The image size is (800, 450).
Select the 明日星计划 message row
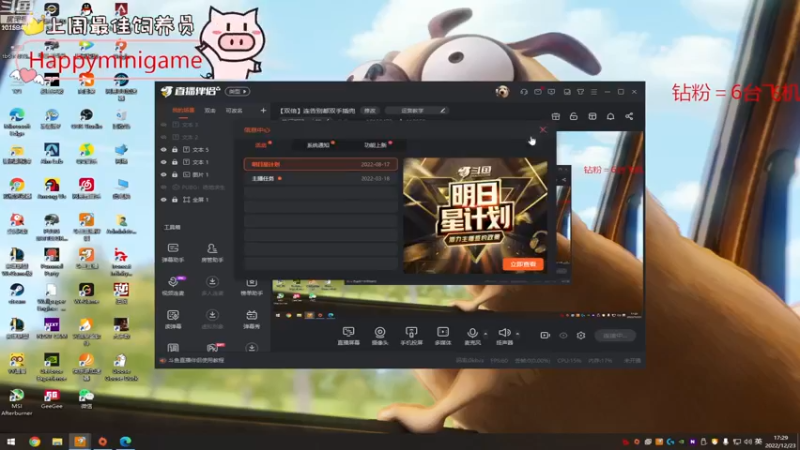320,164
